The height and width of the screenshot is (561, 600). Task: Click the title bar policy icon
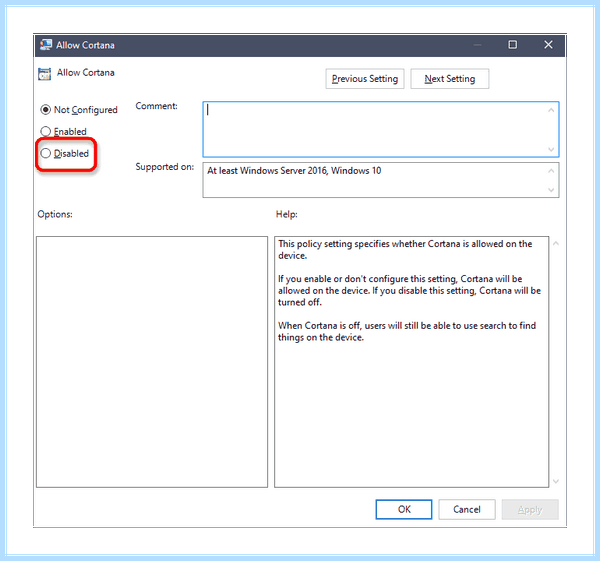46,45
